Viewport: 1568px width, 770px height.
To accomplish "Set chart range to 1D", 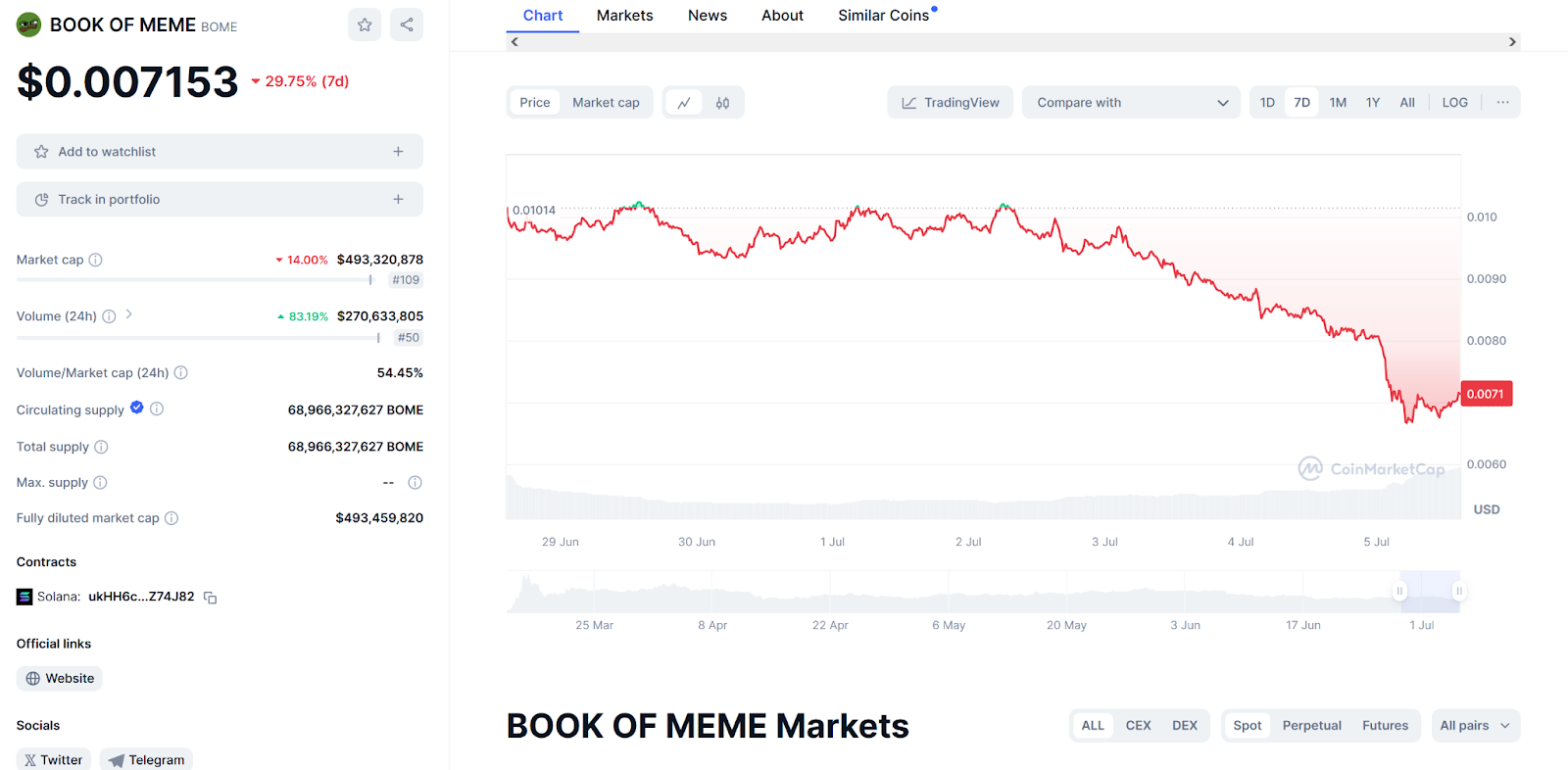I will click(x=1267, y=103).
